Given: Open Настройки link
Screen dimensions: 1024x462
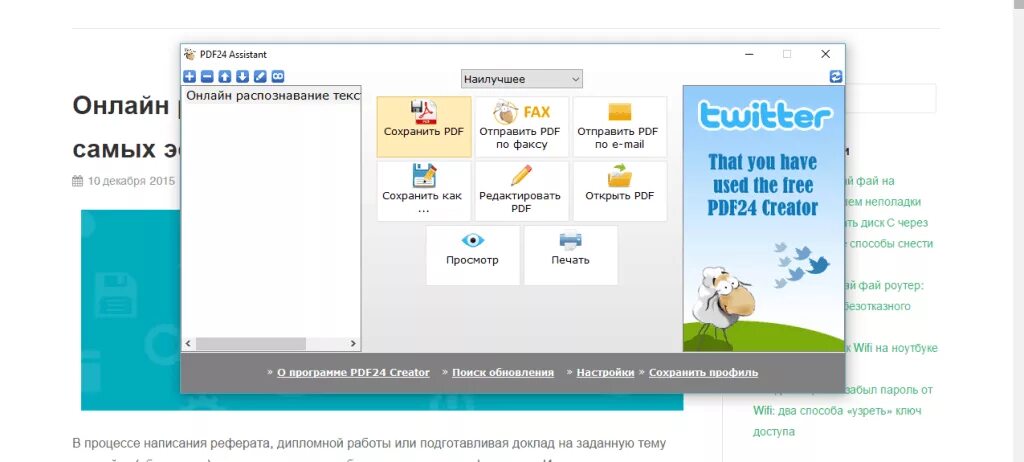Looking at the screenshot, I should 605,372.
